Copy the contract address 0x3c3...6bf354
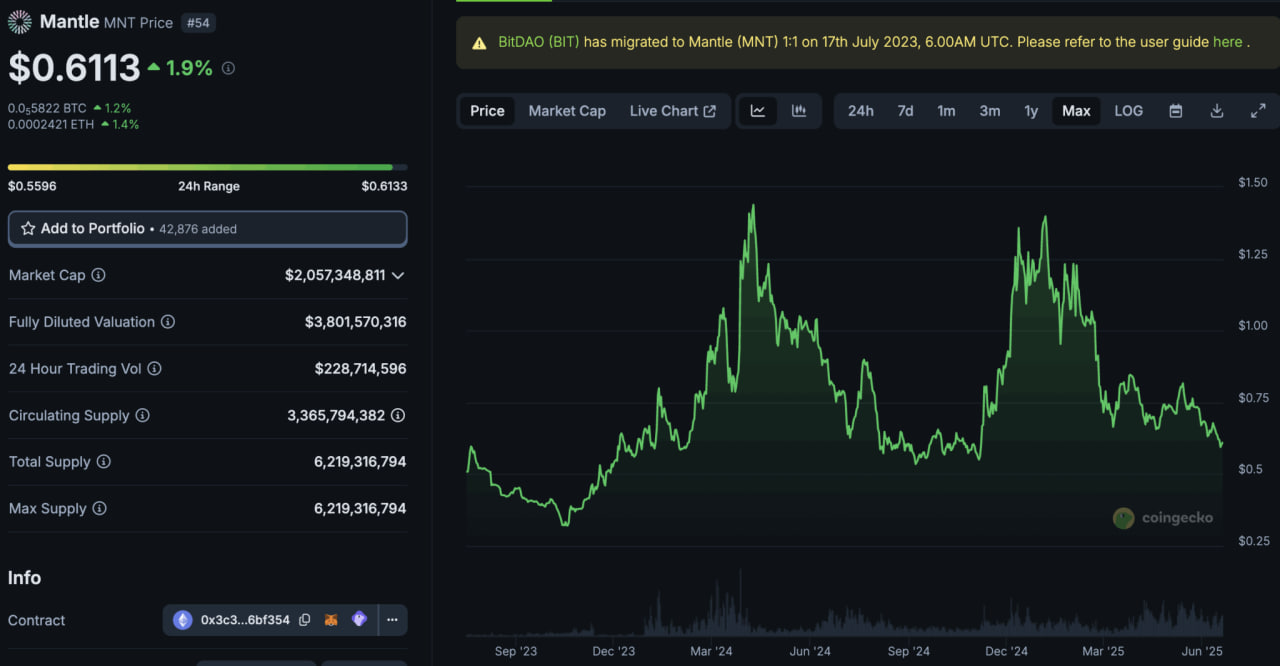The height and width of the screenshot is (666, 1280). click(x=305, y=620)
